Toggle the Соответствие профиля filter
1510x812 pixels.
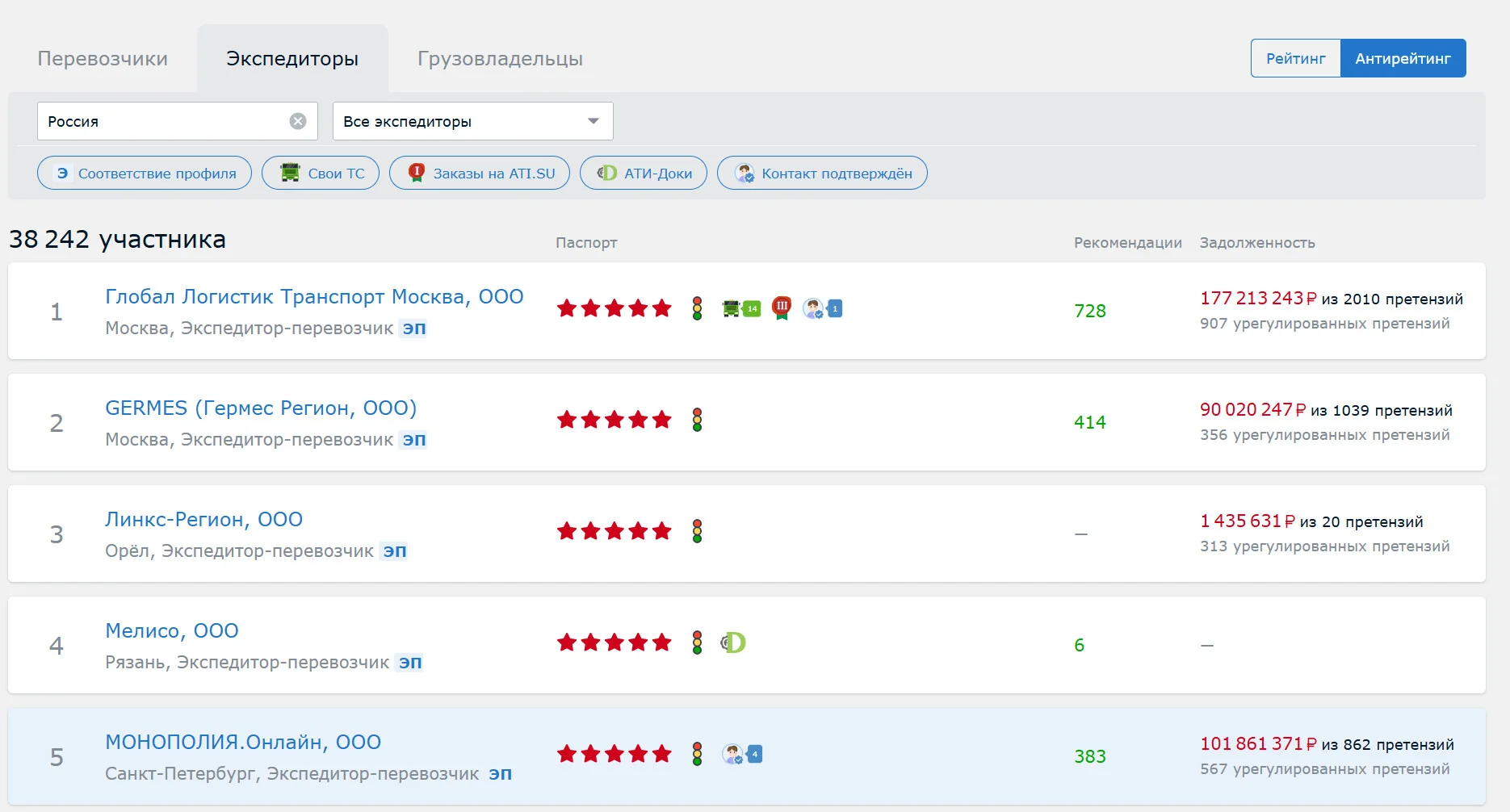[x=145, y=173]
